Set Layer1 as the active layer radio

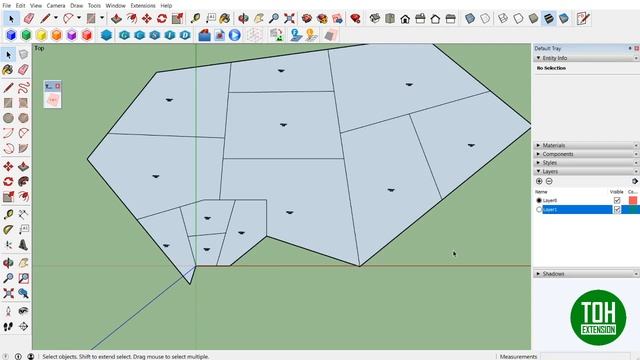point(539,209)
